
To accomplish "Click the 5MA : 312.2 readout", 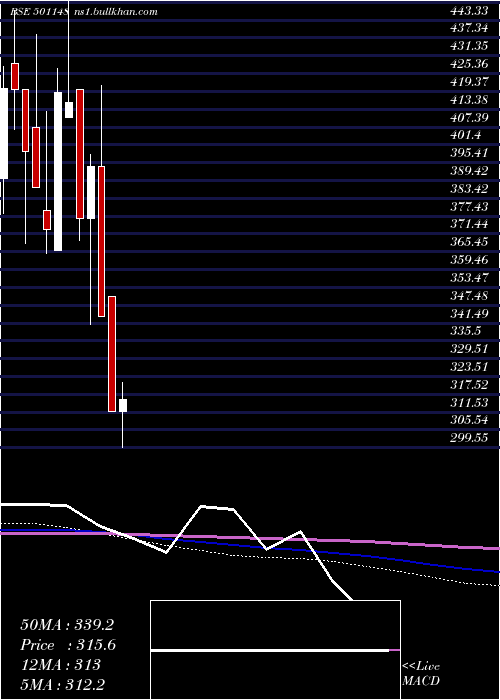I will point(62,684).
